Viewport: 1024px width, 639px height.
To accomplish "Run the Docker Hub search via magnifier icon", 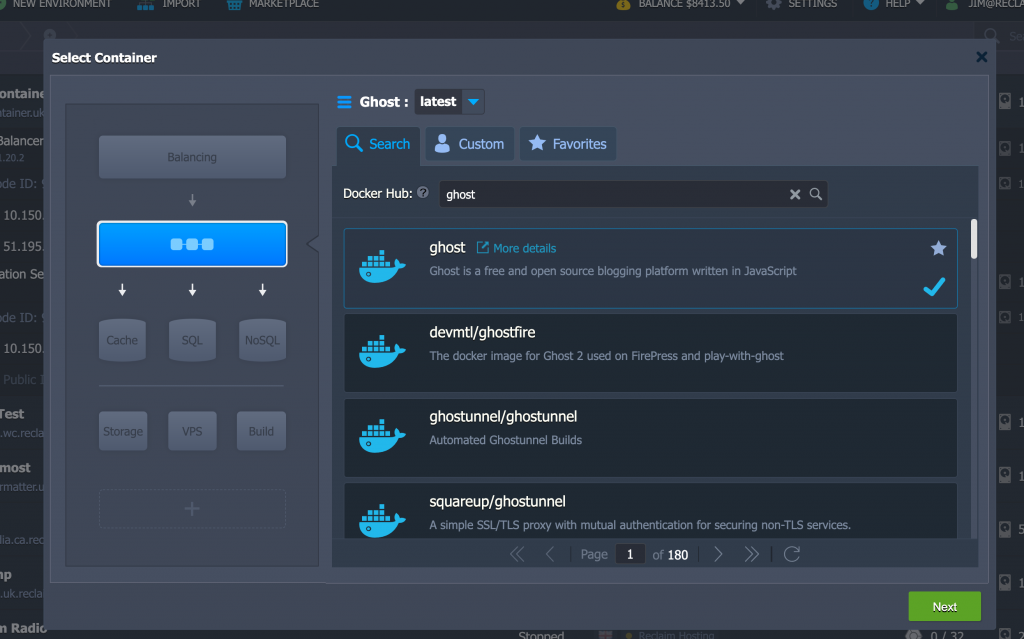I will coord(816,194).
